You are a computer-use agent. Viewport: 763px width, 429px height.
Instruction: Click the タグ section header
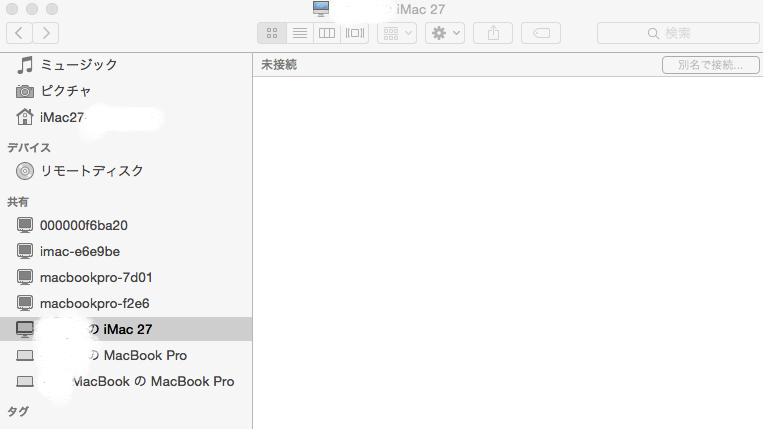point(18,411)
